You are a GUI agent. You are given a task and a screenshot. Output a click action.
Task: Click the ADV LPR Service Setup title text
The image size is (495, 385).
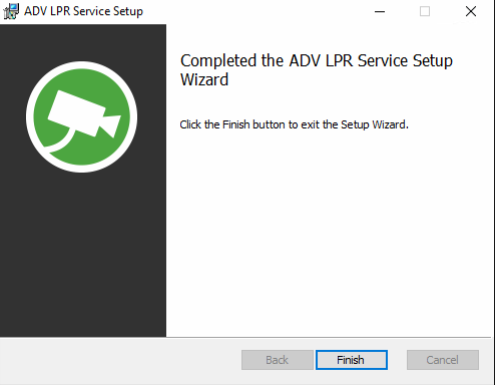click(84, 11)
